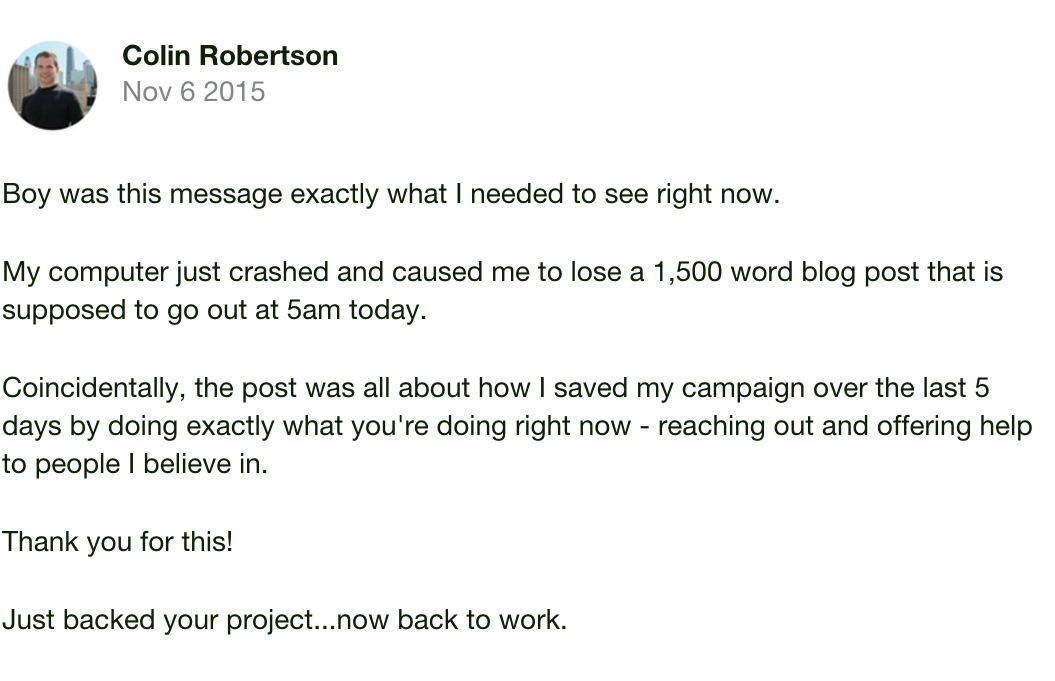Click the 'to people I believe in' line
The height and width of the screenshot is (681, 1055).
pyautogui.click(x=135, y=464)
